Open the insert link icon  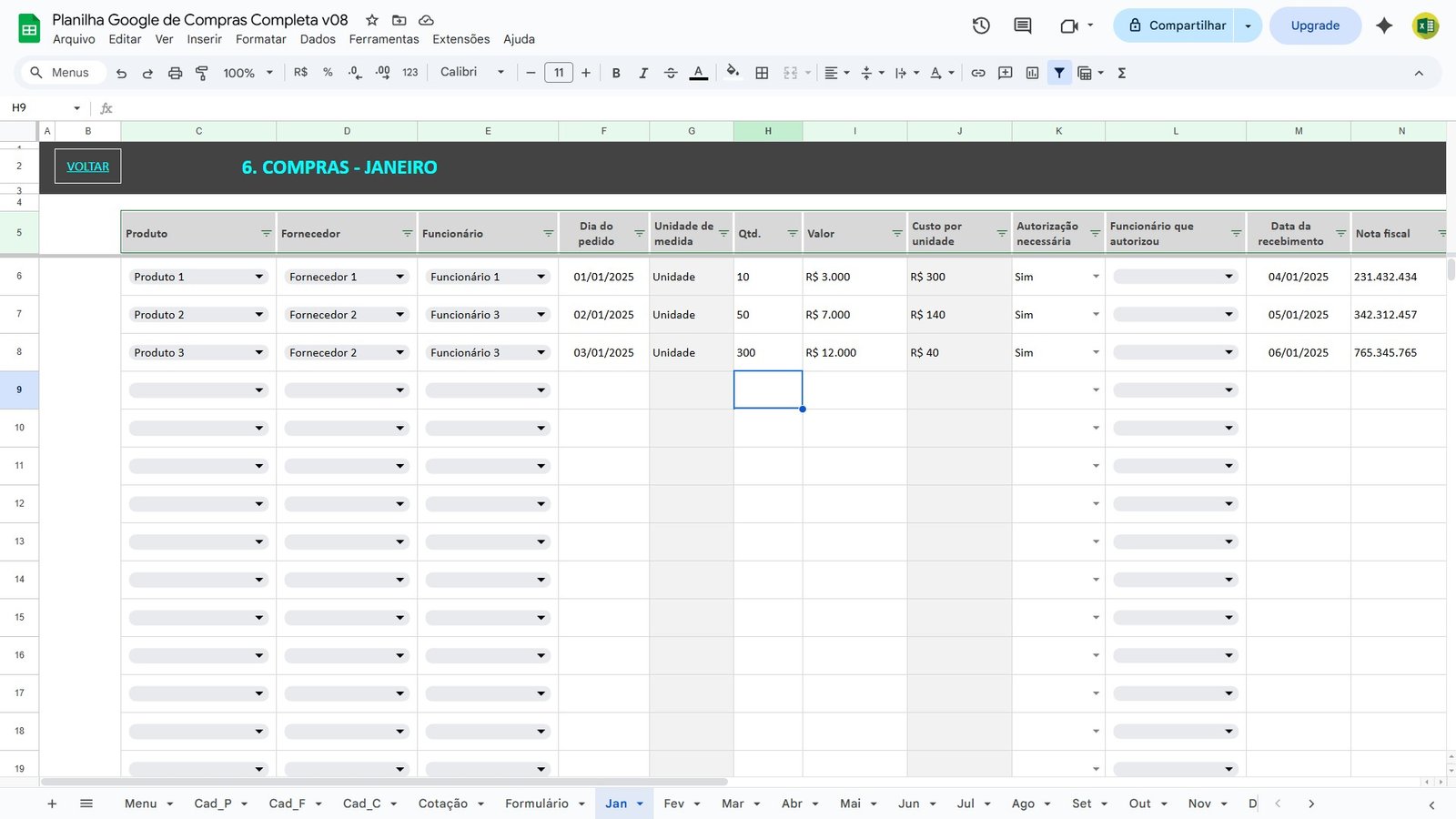[x=978, y=73]
